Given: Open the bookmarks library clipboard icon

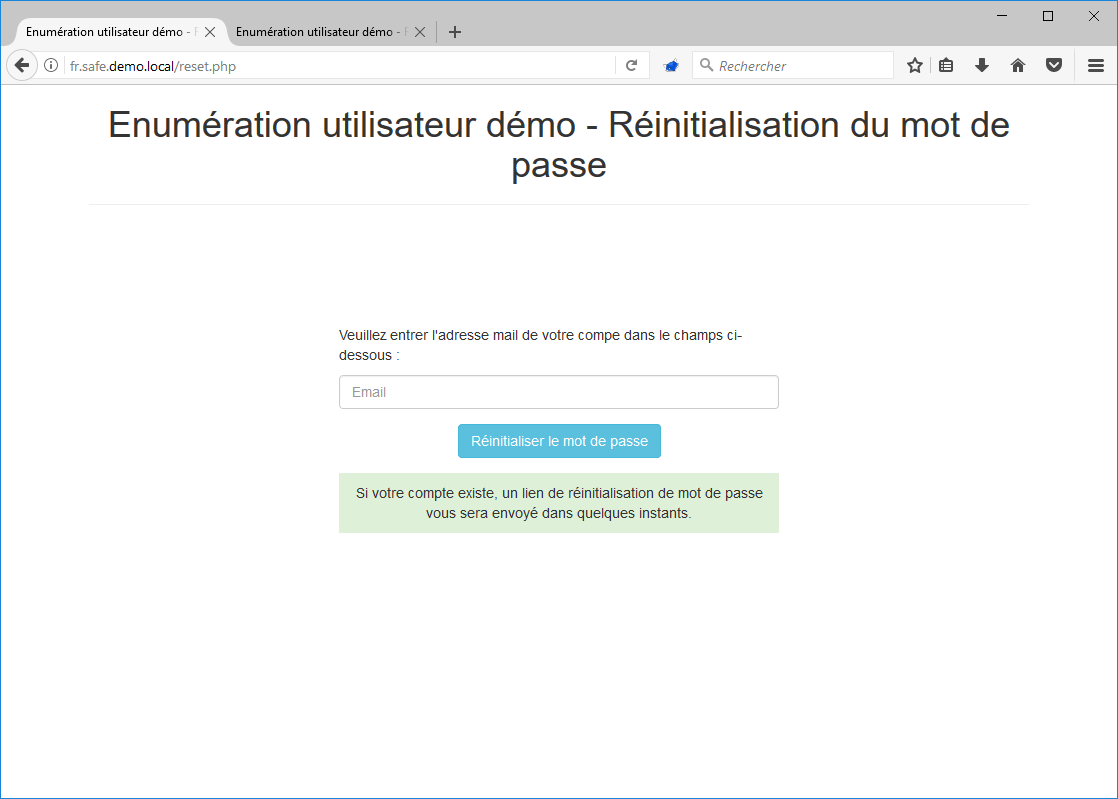Looking at the screenshot, I should point(946,64).
